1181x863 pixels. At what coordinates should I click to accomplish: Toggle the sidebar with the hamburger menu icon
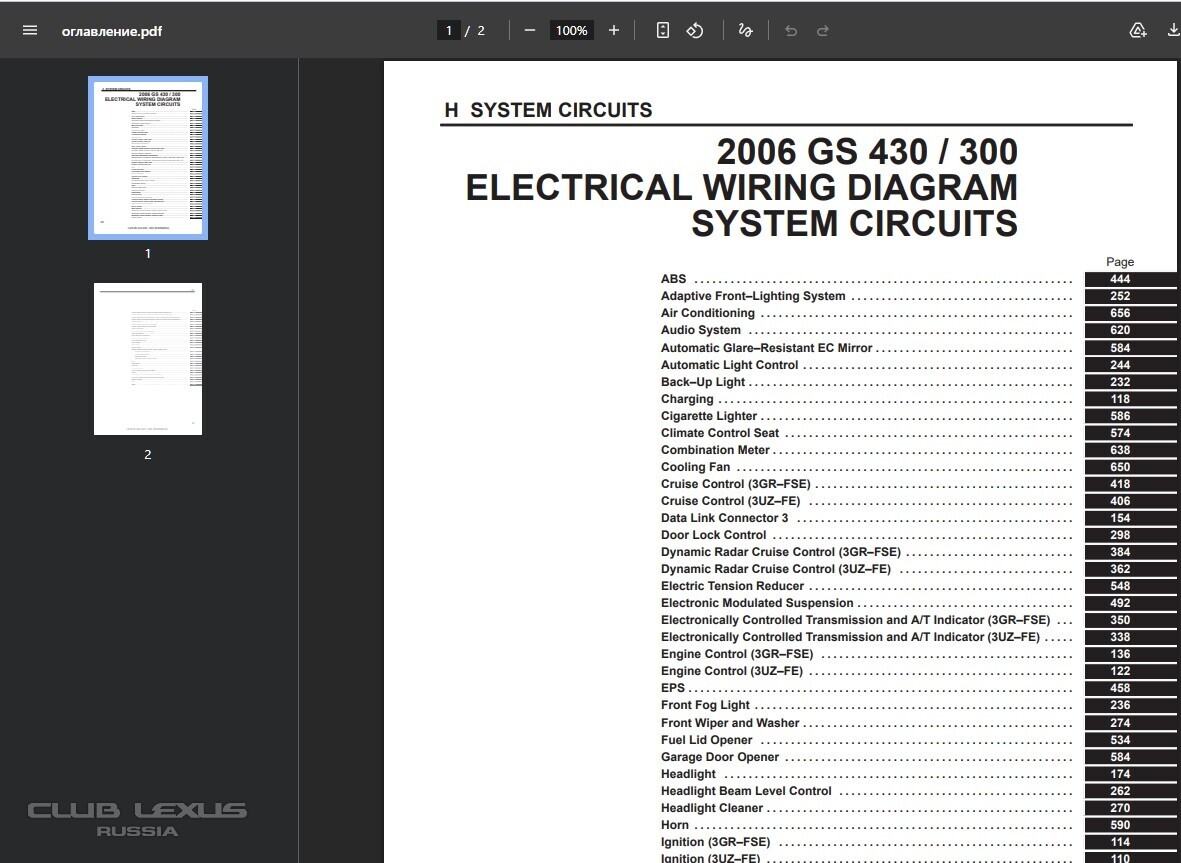30,30
